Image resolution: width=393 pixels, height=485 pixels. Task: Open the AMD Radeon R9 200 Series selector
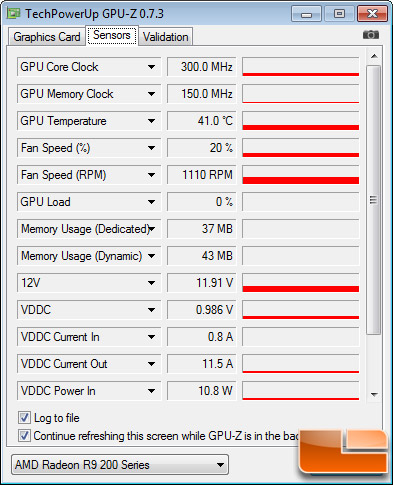click(120, 465)
